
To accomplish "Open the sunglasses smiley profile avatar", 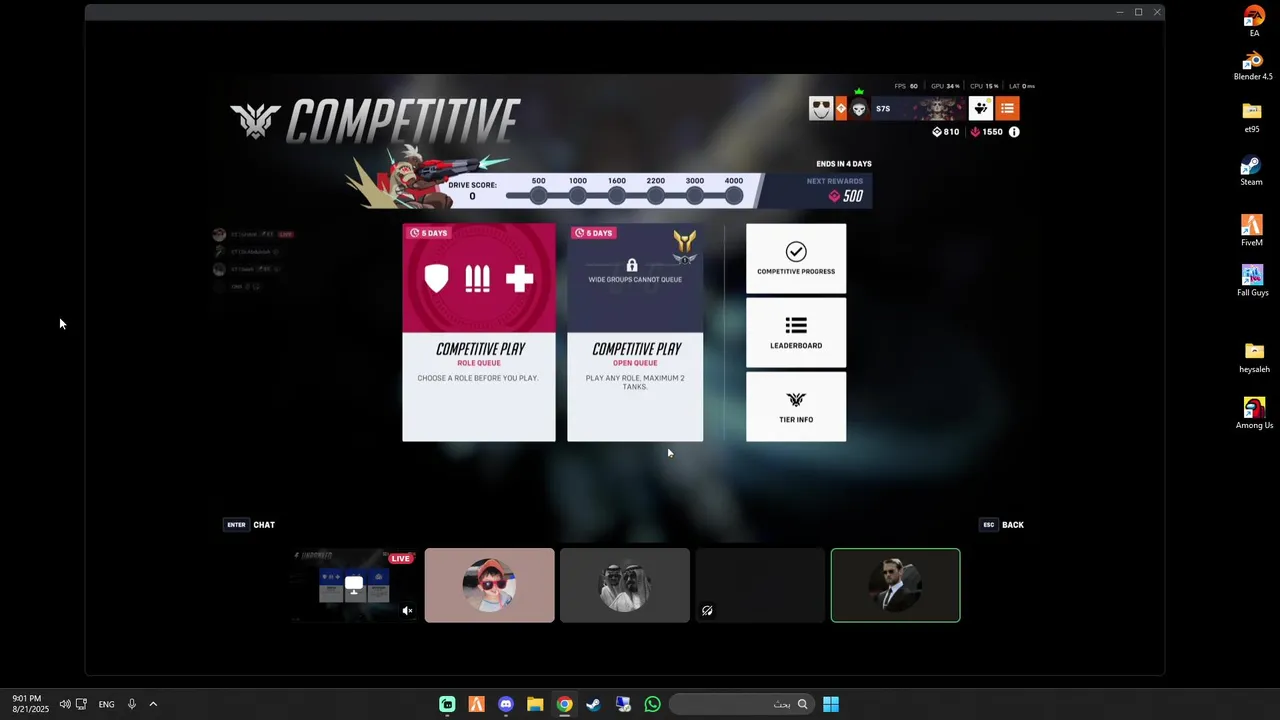I will pos(821,108).
